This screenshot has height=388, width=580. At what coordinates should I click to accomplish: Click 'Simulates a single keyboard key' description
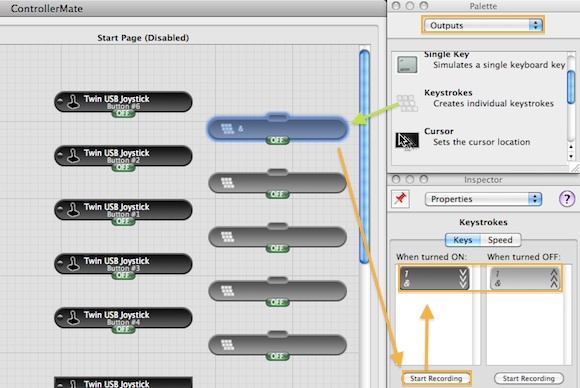point(499,65)
